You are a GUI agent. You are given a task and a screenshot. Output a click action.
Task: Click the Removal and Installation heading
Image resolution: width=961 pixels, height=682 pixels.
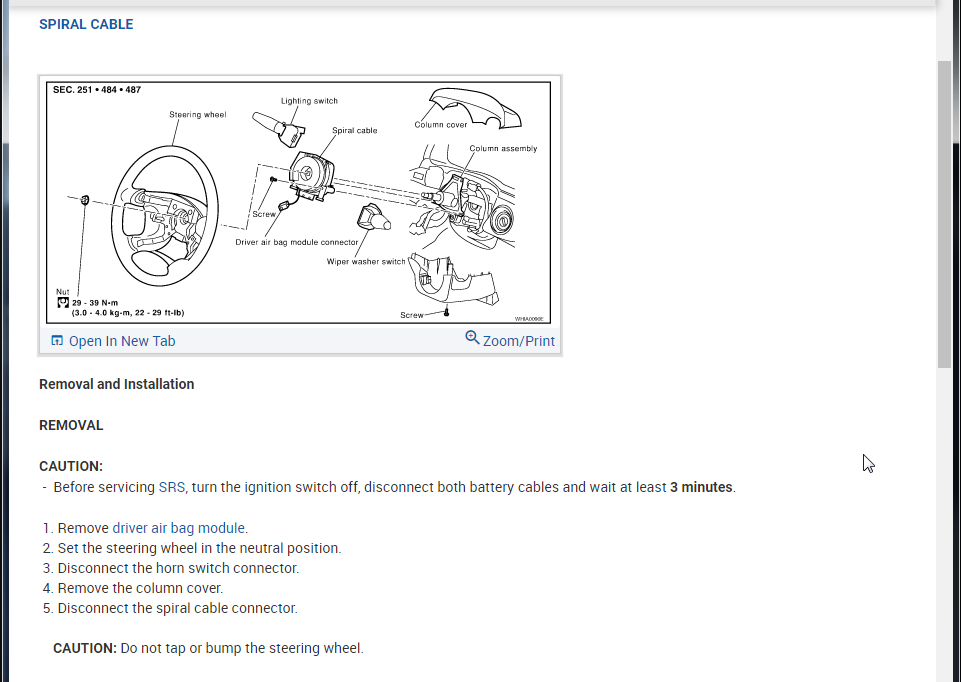(x=116, y=384)
